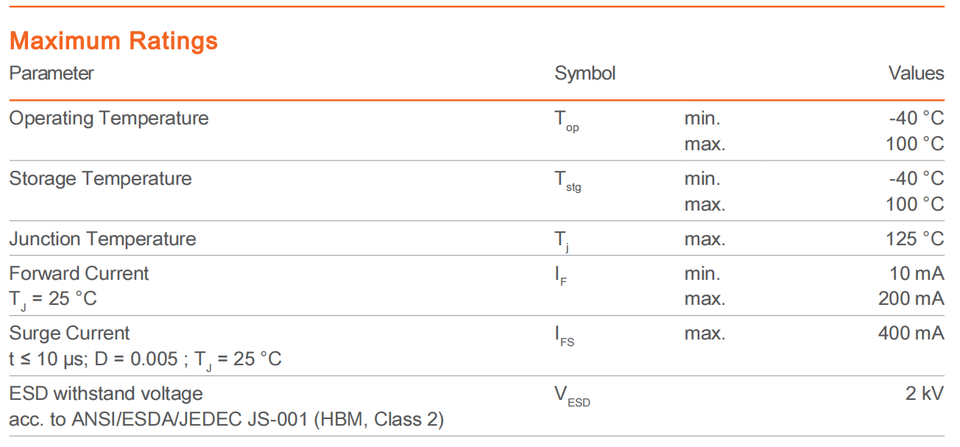Click the Top operating temperature symbol

[x=566, y=121]
